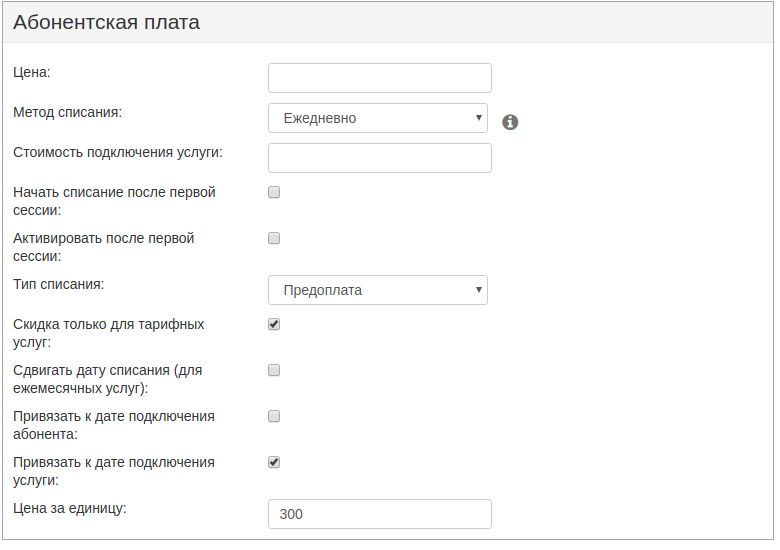Check Привязать к дате подключения абонента

[x=274, y=416]
